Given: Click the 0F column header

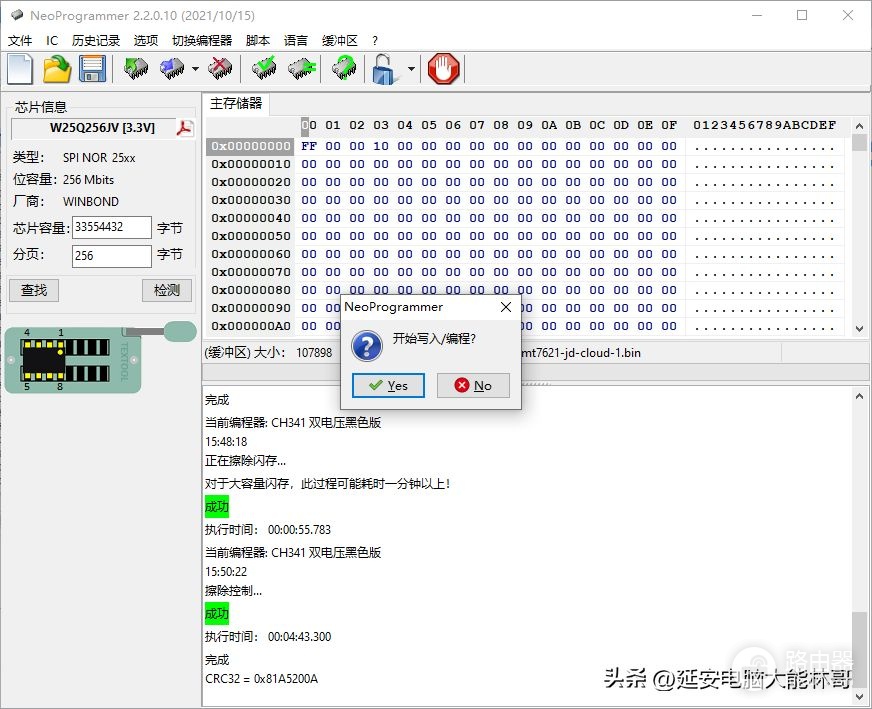Looking at the screenshot, I should pos(669,126).
